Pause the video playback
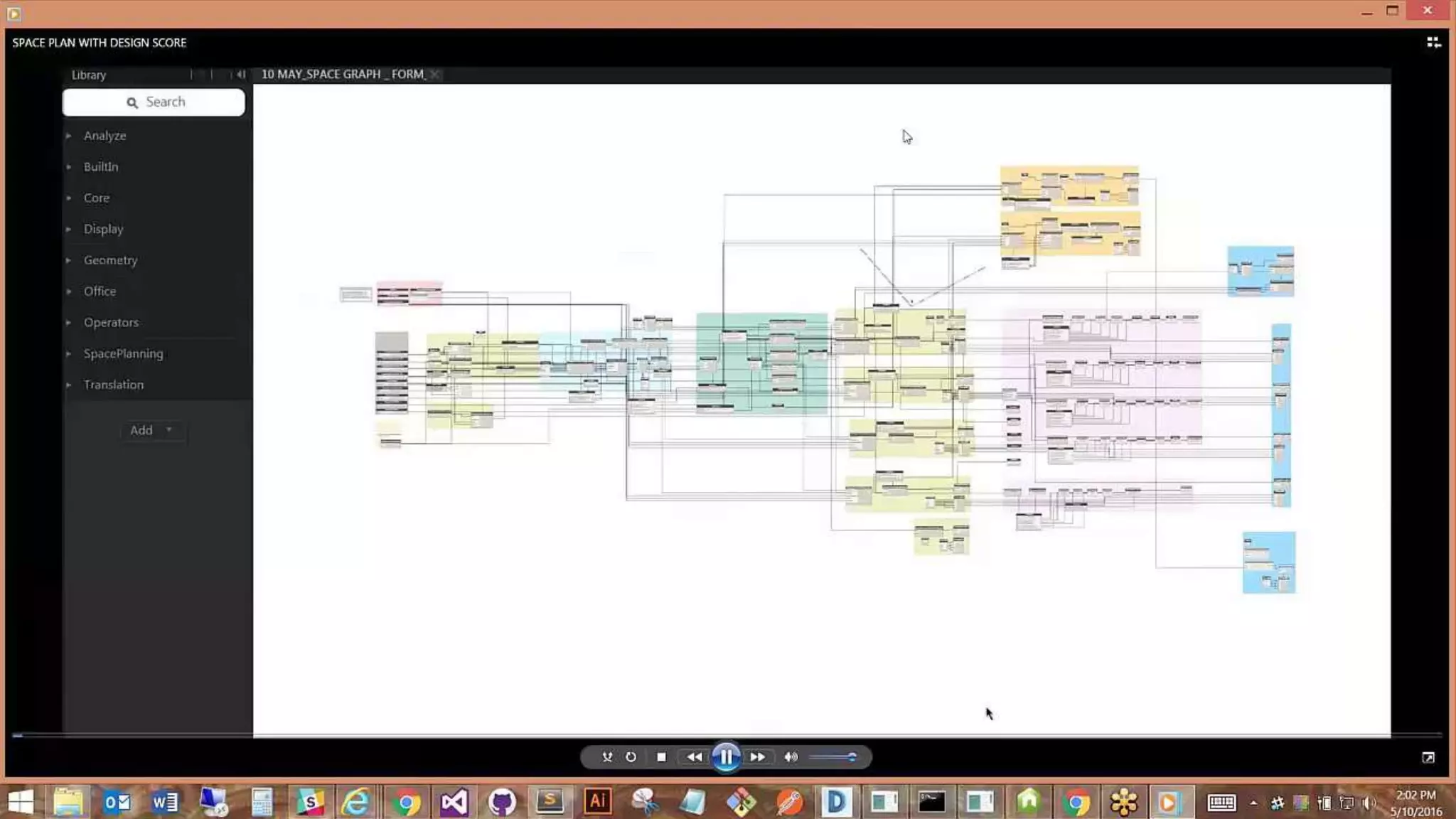 tap(726, 757)
